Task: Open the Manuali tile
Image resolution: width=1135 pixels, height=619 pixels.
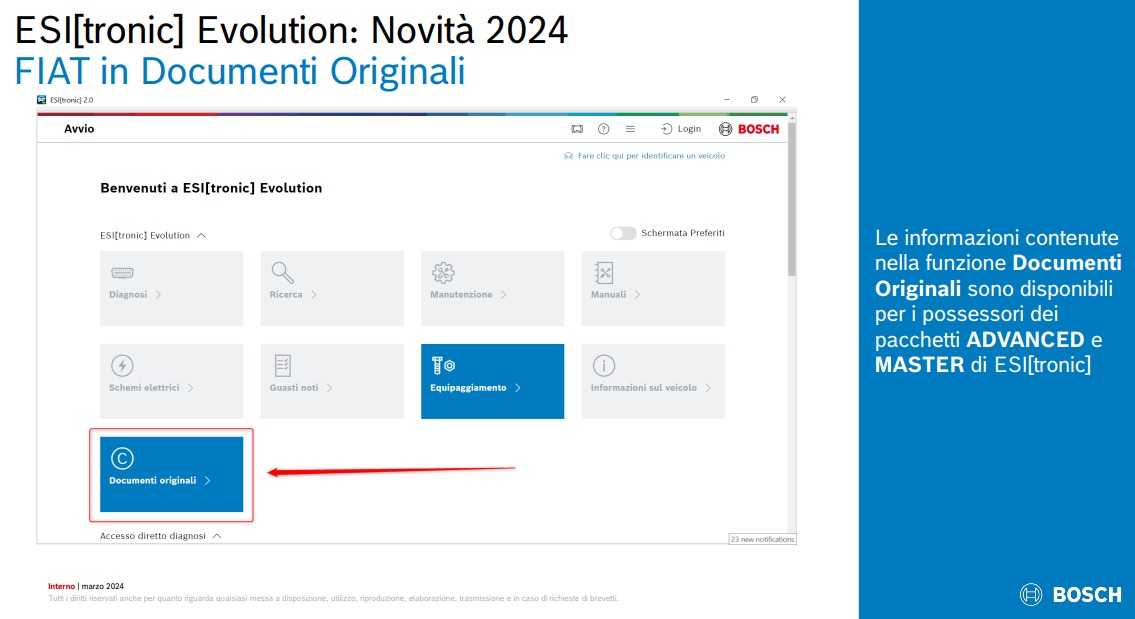Action: 653,288
